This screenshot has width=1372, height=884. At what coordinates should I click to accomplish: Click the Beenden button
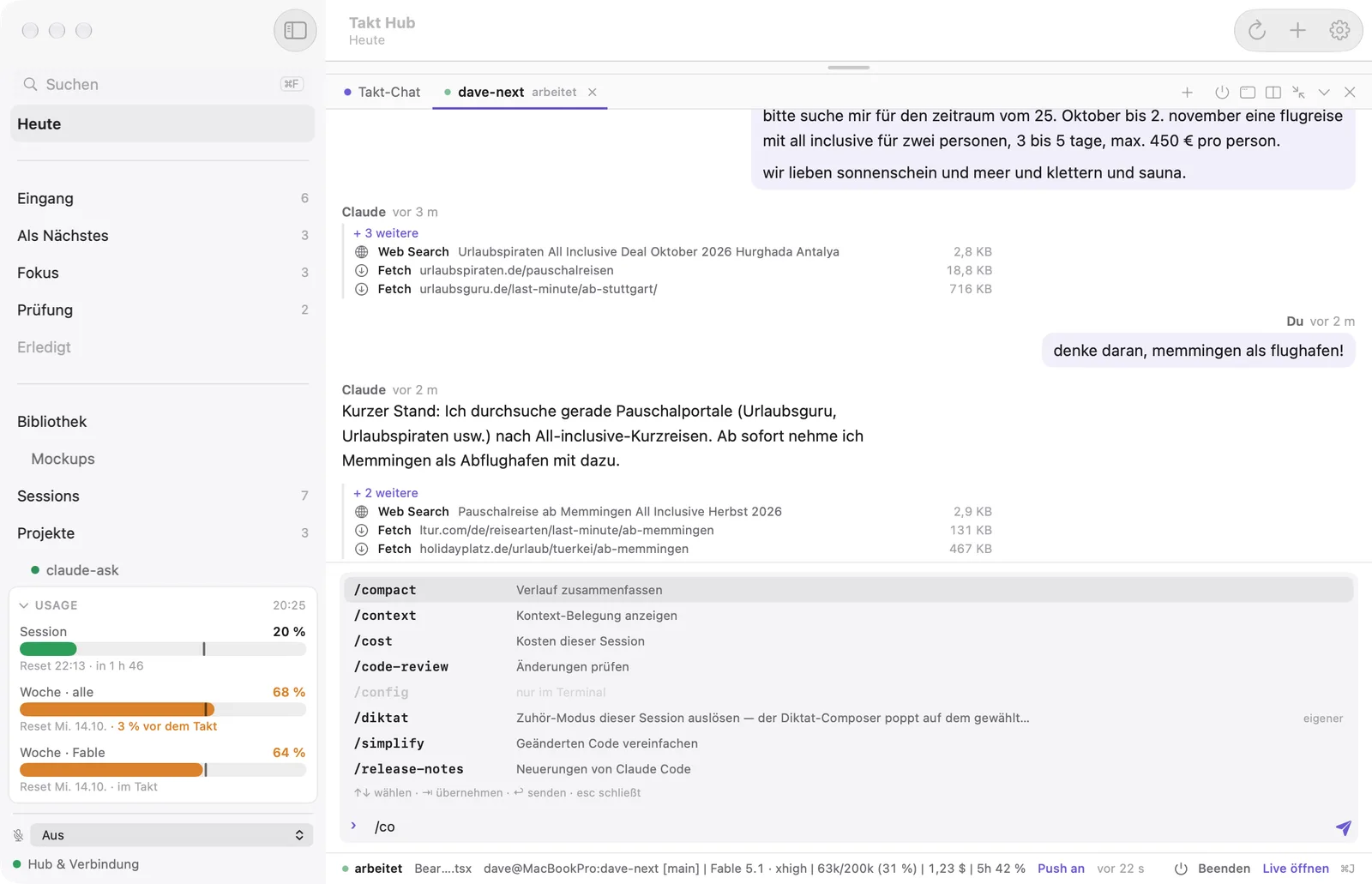pos(1224,869)
